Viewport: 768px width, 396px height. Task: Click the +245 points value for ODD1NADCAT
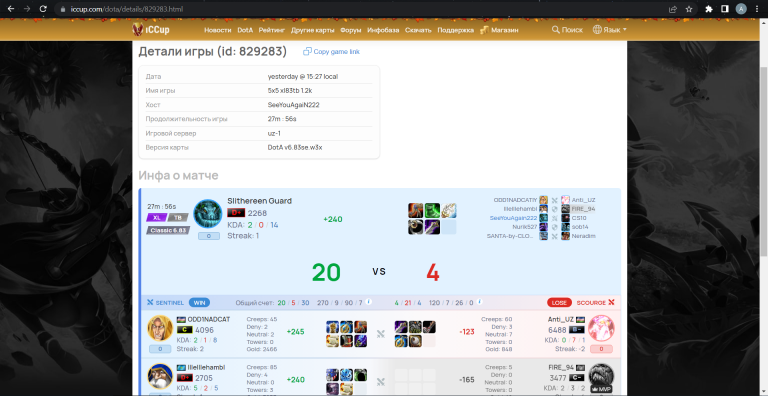point(295,332)
